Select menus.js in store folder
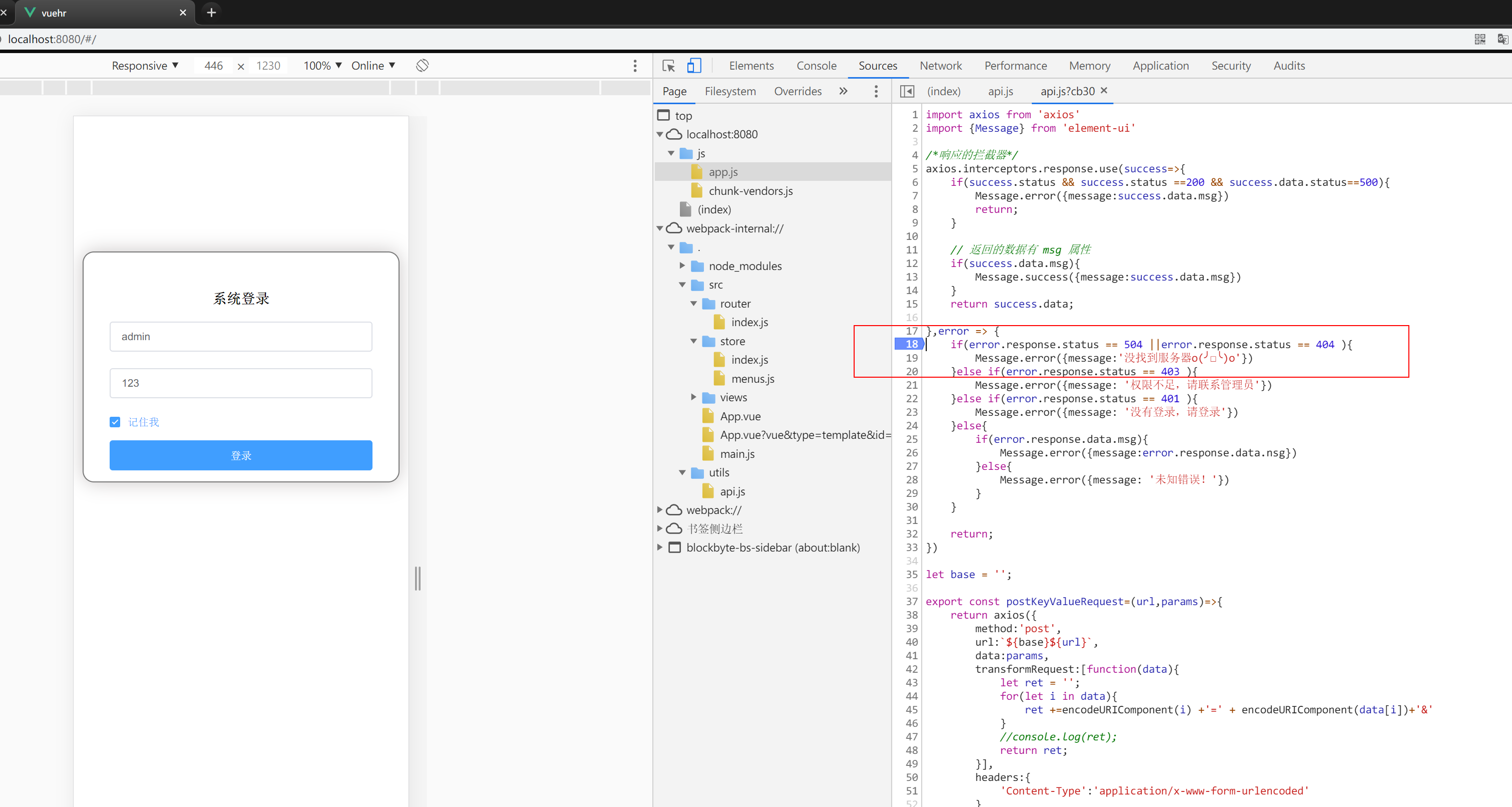The height and width of the screenshot is (807, 1512). 752,379
